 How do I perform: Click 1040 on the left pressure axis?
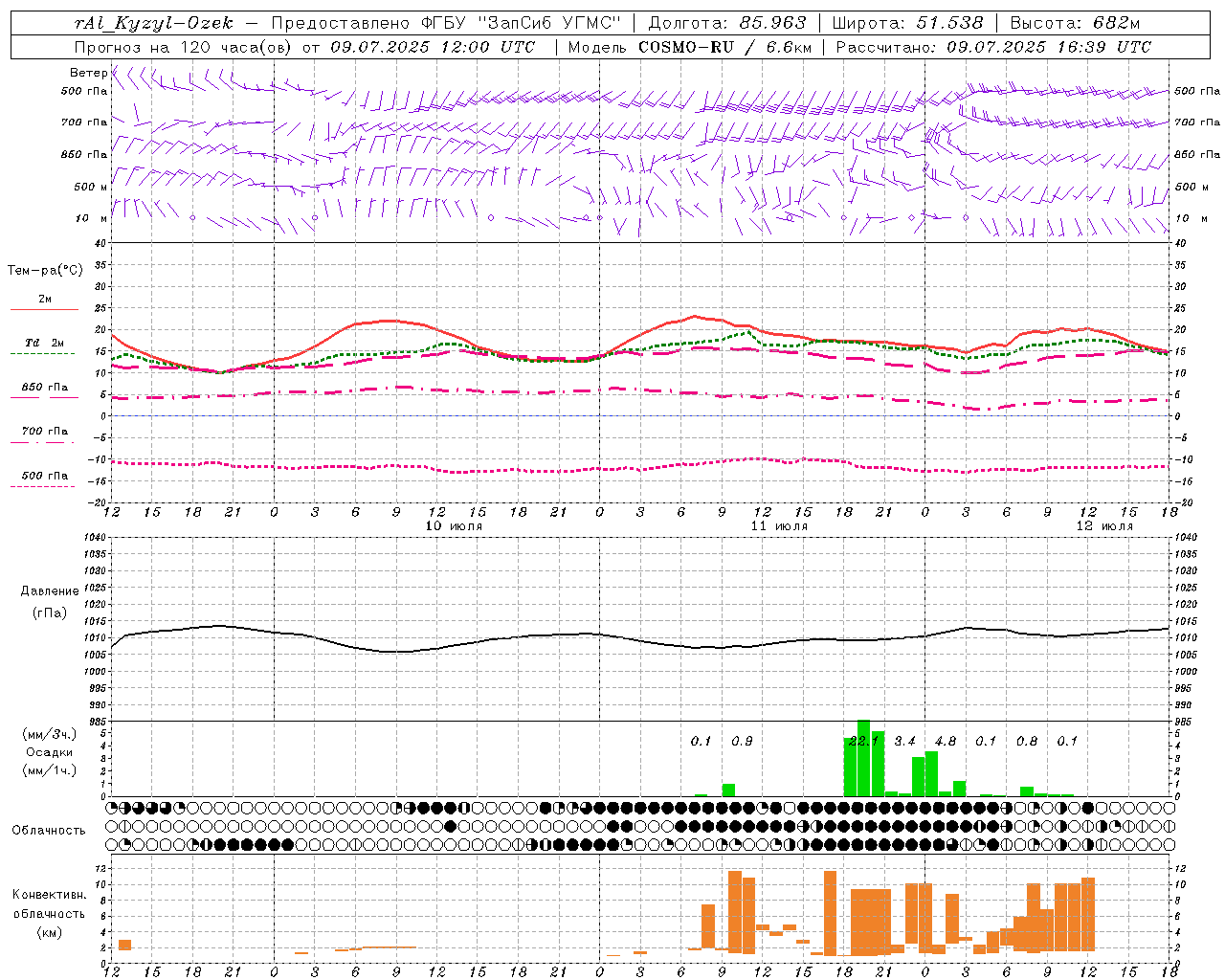[x=96, y=537]
